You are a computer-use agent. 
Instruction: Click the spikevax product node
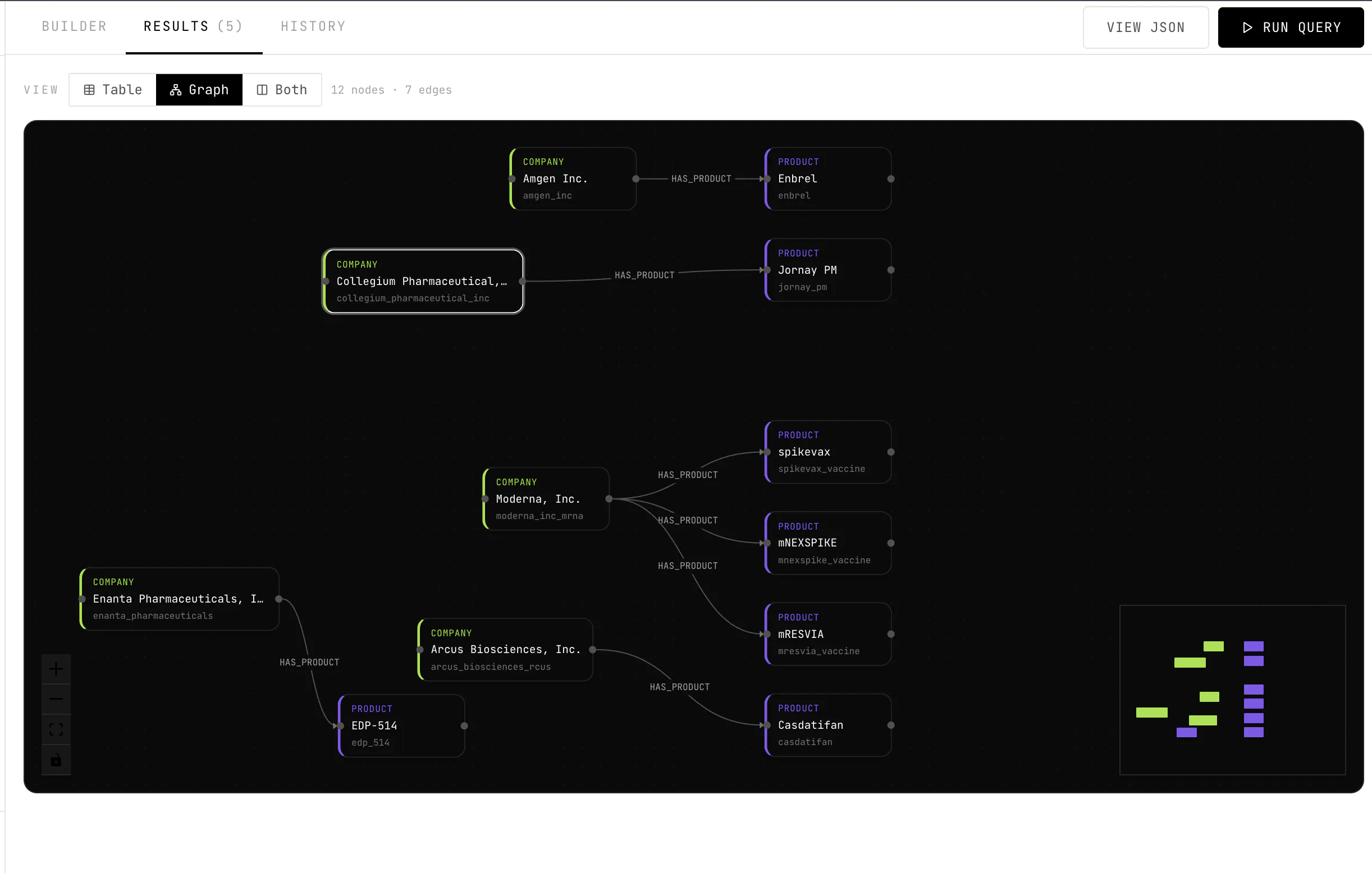click(828, 452)
